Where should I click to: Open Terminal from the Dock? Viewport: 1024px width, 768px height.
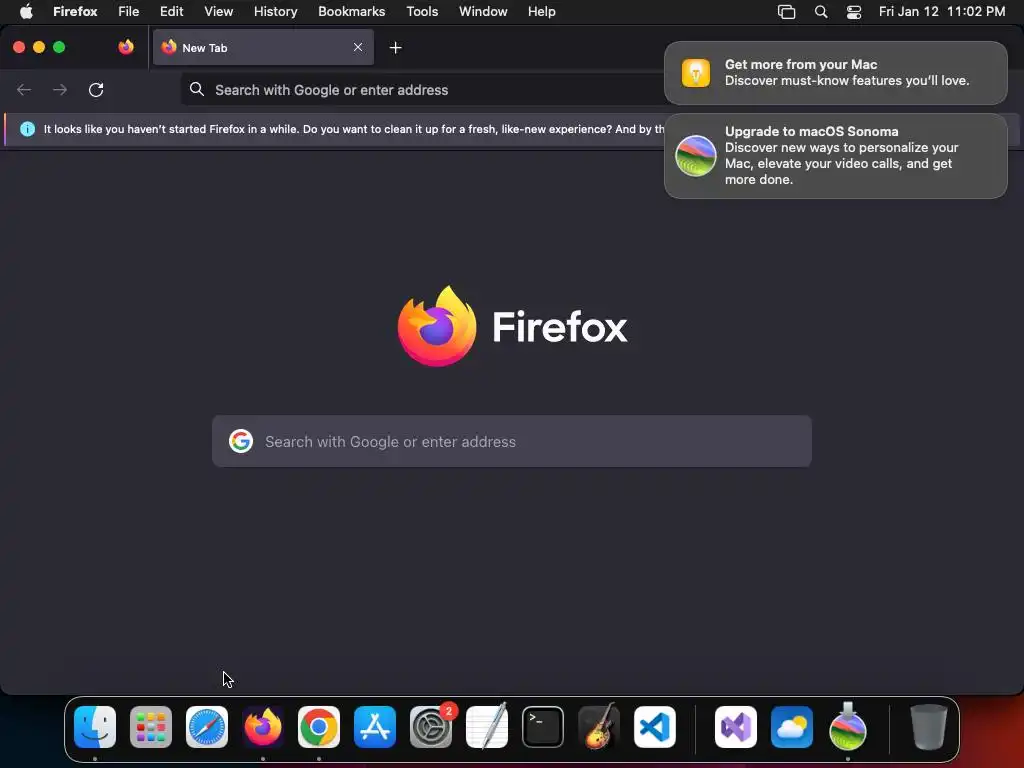point(543,727)
